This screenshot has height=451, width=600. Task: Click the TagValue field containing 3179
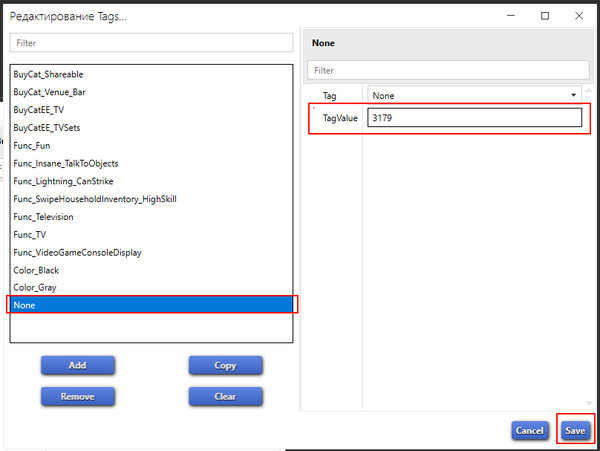click(x=474, y=118)
